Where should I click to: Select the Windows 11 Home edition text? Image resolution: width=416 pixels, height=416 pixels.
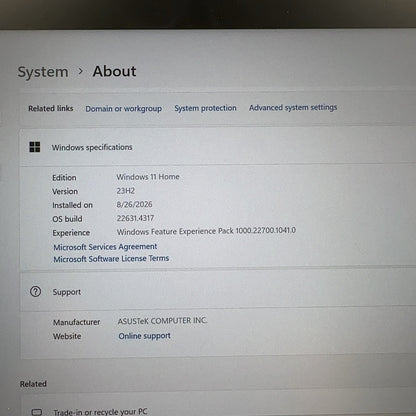pos(148,177)
